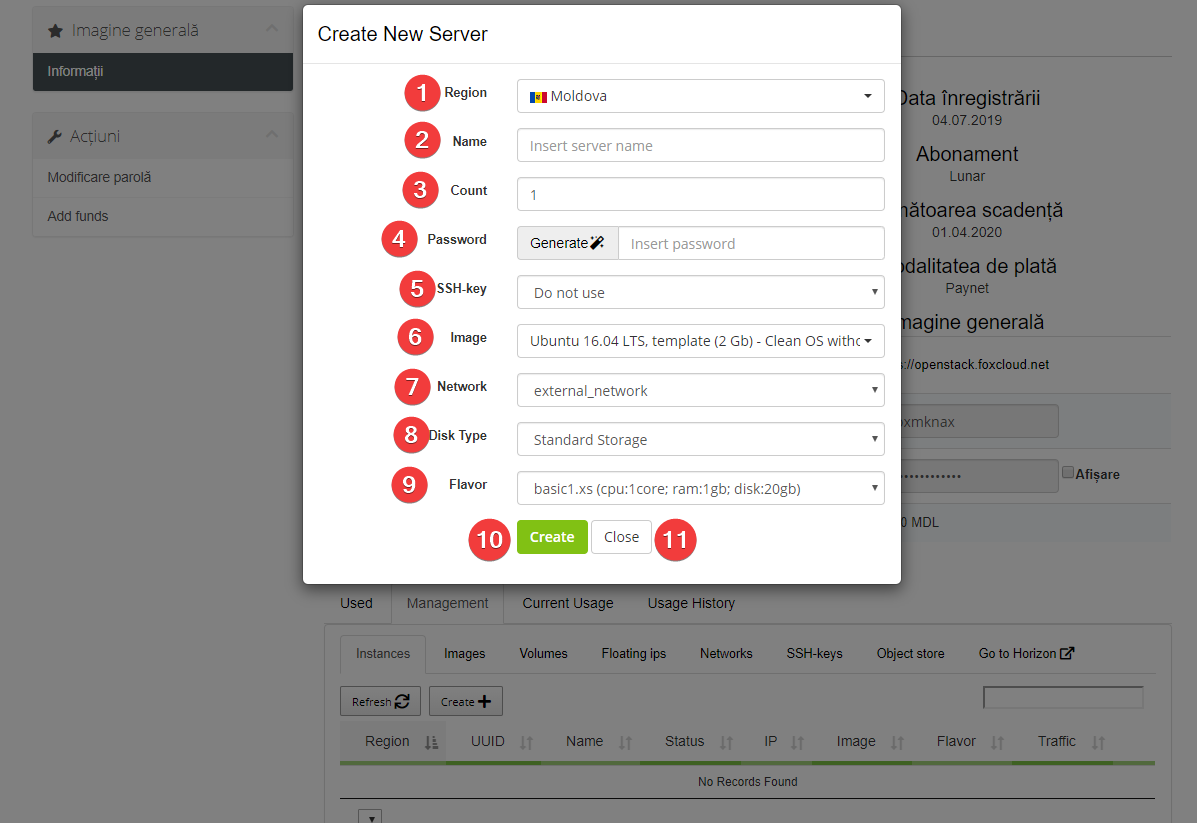
Task: Click the server Name input field
Action: (x=700, y=145)
